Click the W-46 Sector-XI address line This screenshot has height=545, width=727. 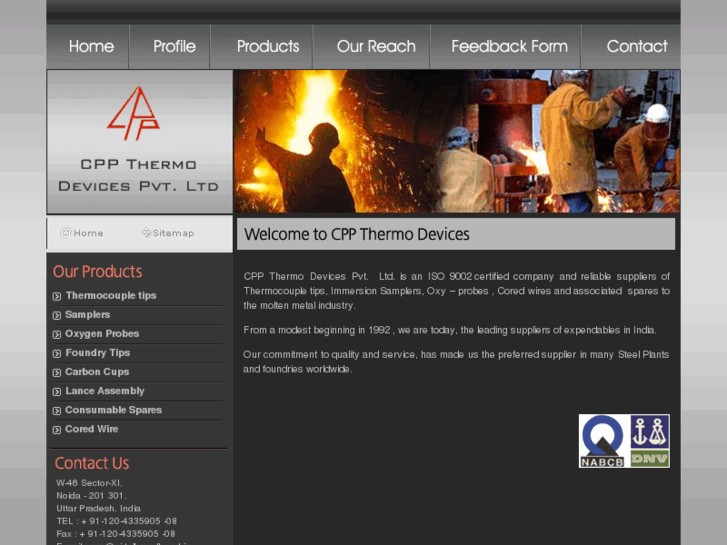[x=89, y=483]
